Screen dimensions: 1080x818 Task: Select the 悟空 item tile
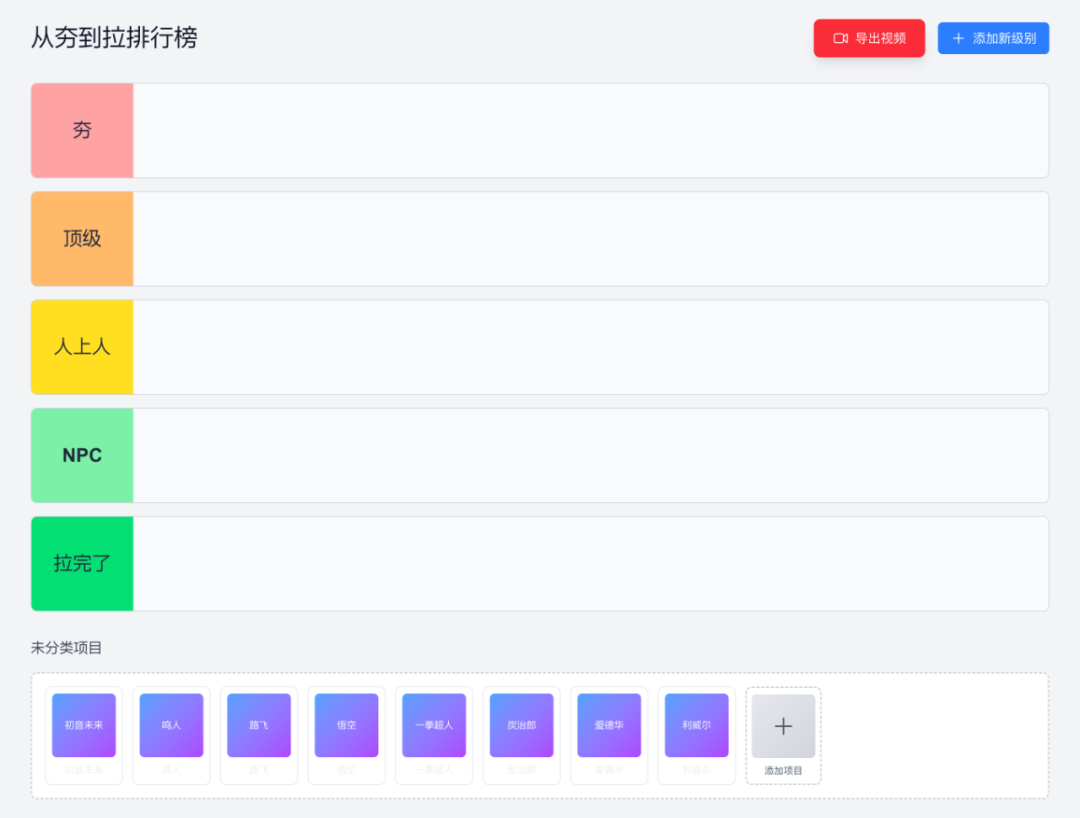point(346,724)
